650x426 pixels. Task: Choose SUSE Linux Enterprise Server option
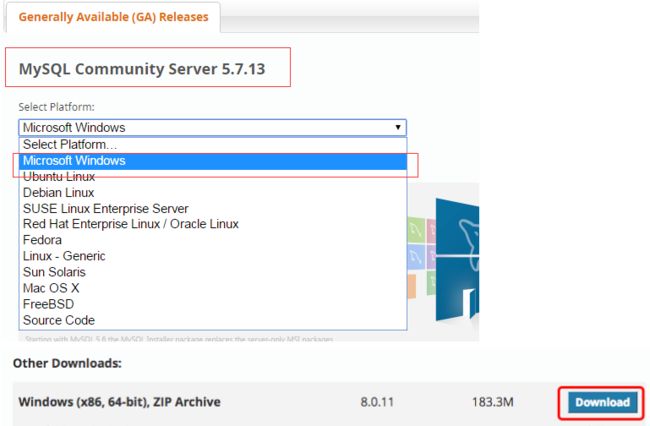(213, 208)
